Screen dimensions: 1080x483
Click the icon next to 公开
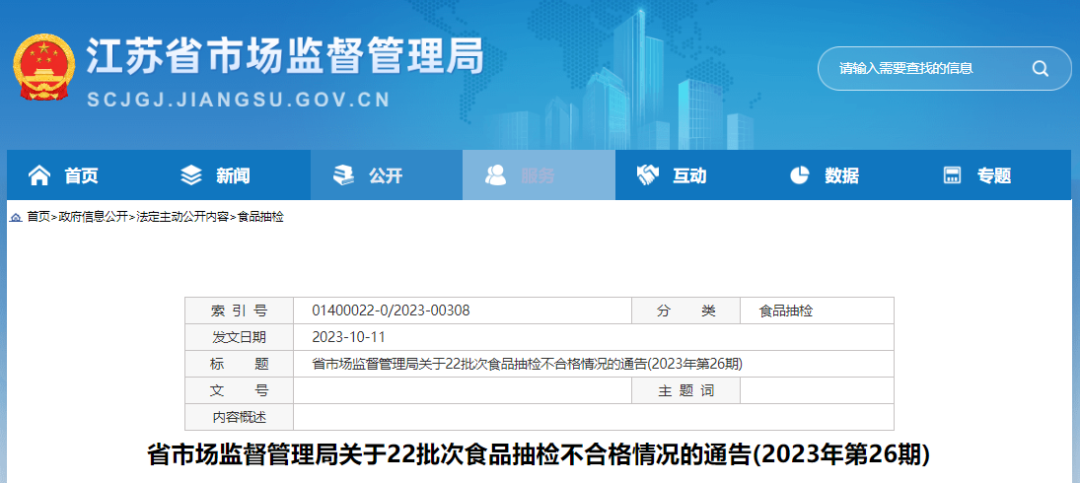point(344,176)
